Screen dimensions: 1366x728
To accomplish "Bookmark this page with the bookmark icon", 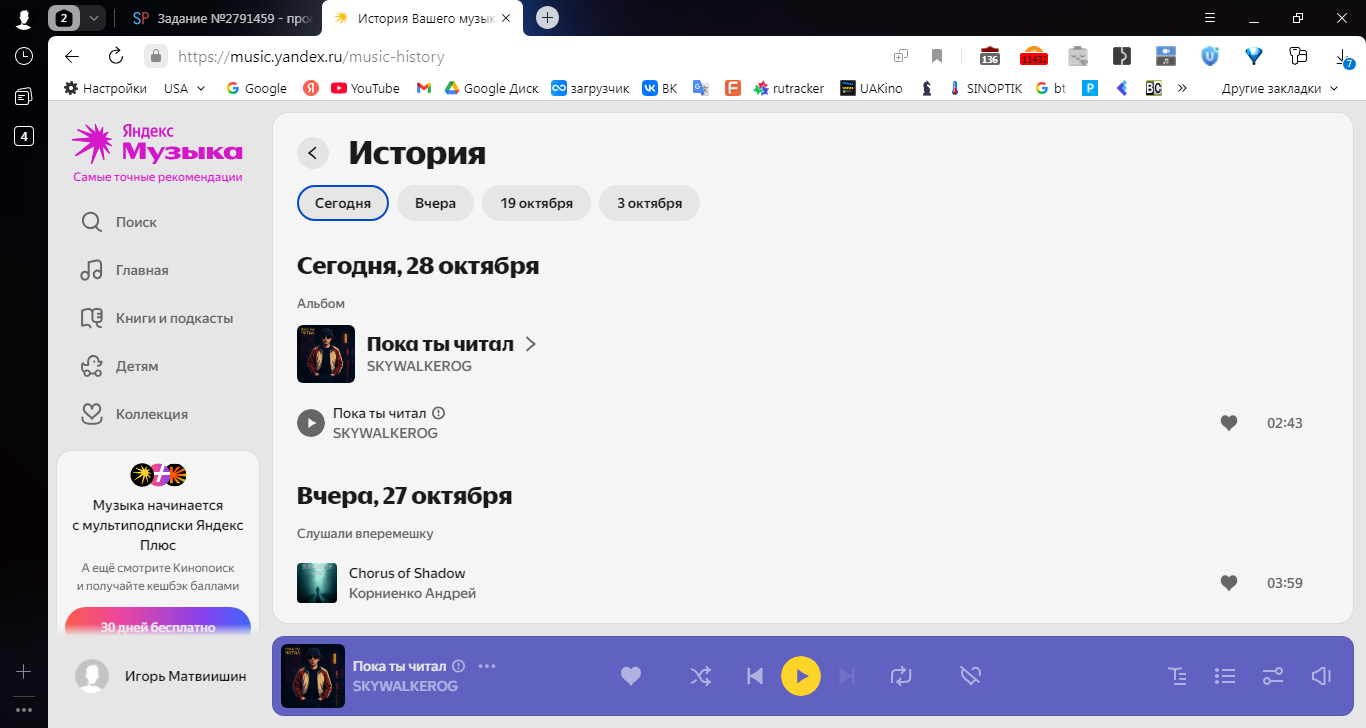I will [937, 56].
